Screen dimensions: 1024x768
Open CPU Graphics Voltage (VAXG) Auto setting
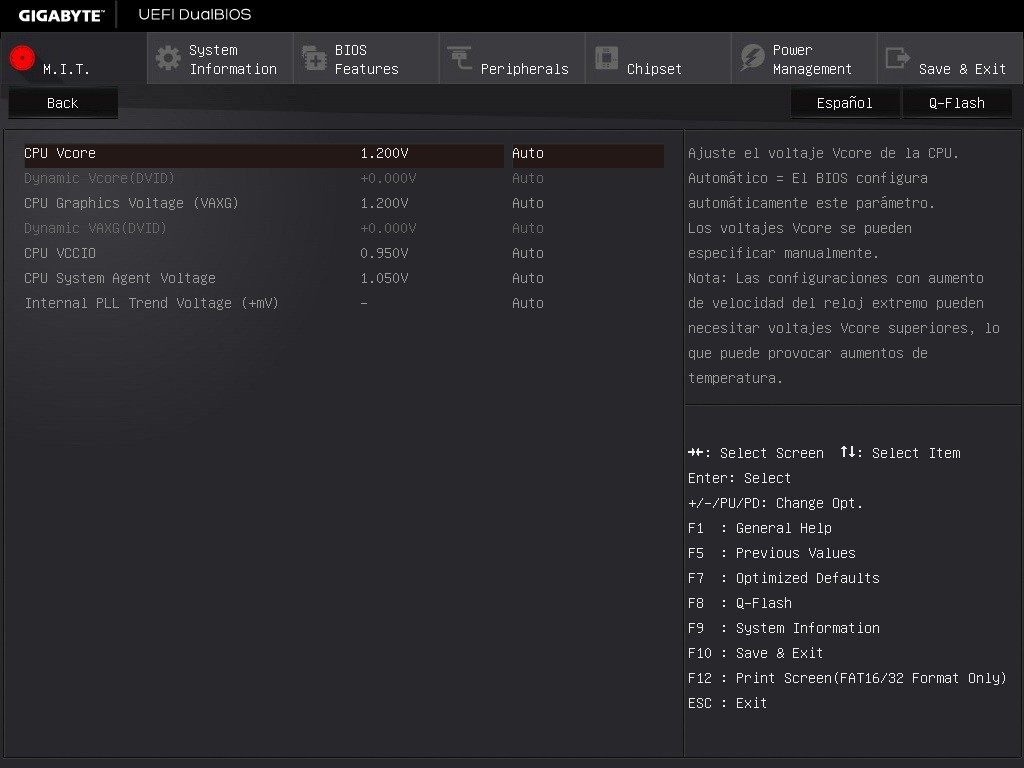[528, 203]
